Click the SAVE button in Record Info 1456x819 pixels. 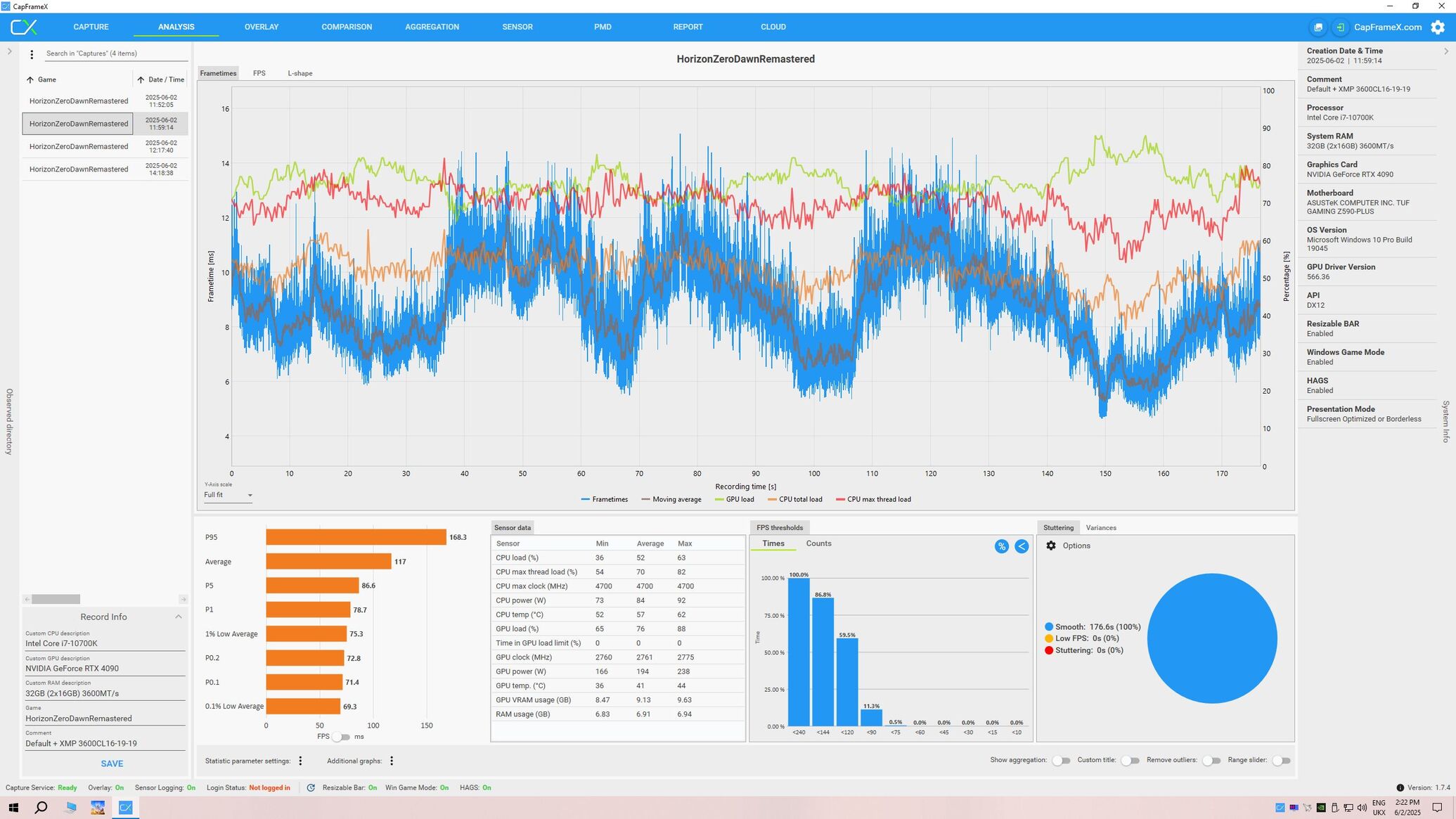click(112, 763)
